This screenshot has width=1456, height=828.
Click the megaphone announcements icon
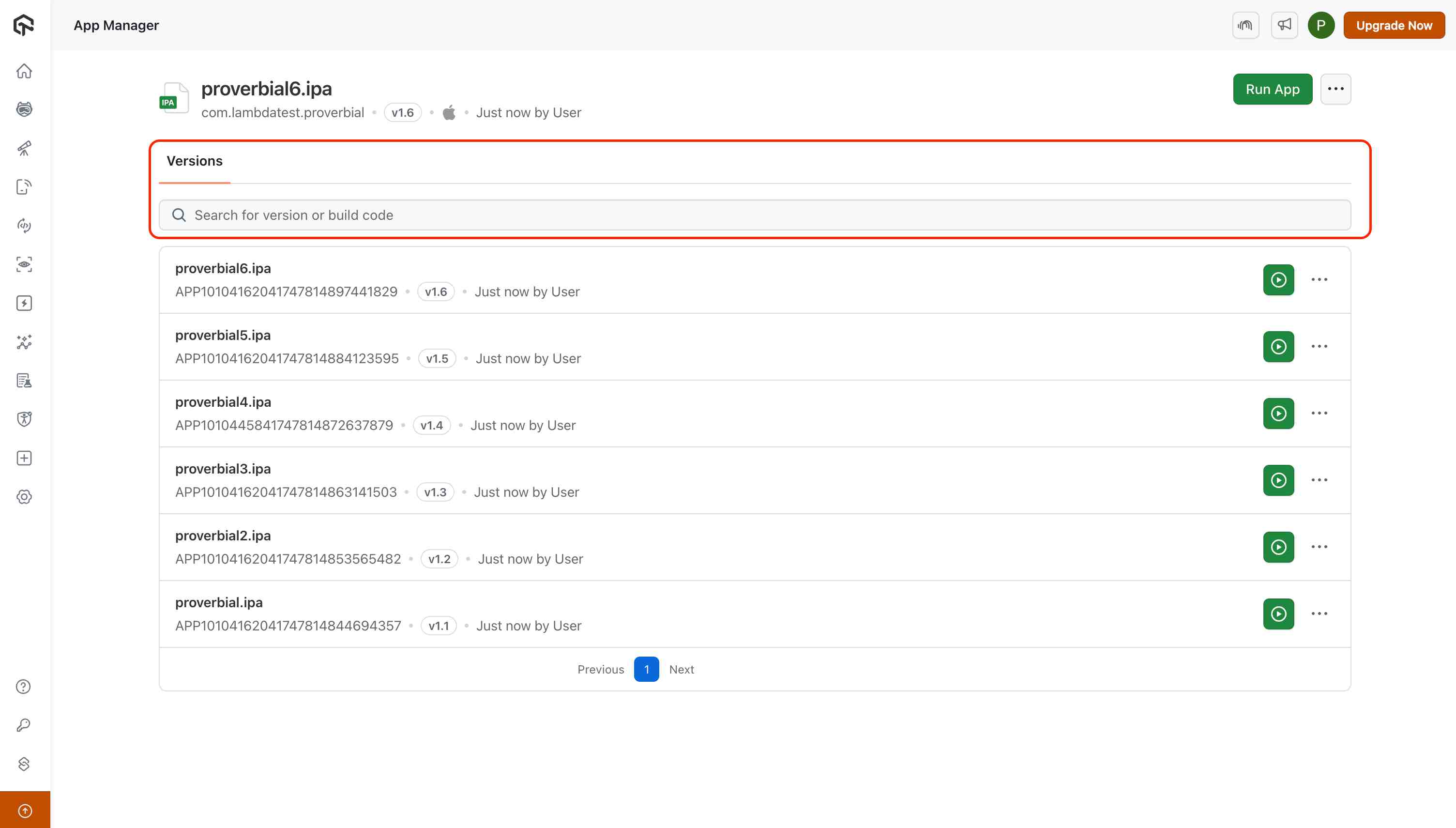(1284, 25)
